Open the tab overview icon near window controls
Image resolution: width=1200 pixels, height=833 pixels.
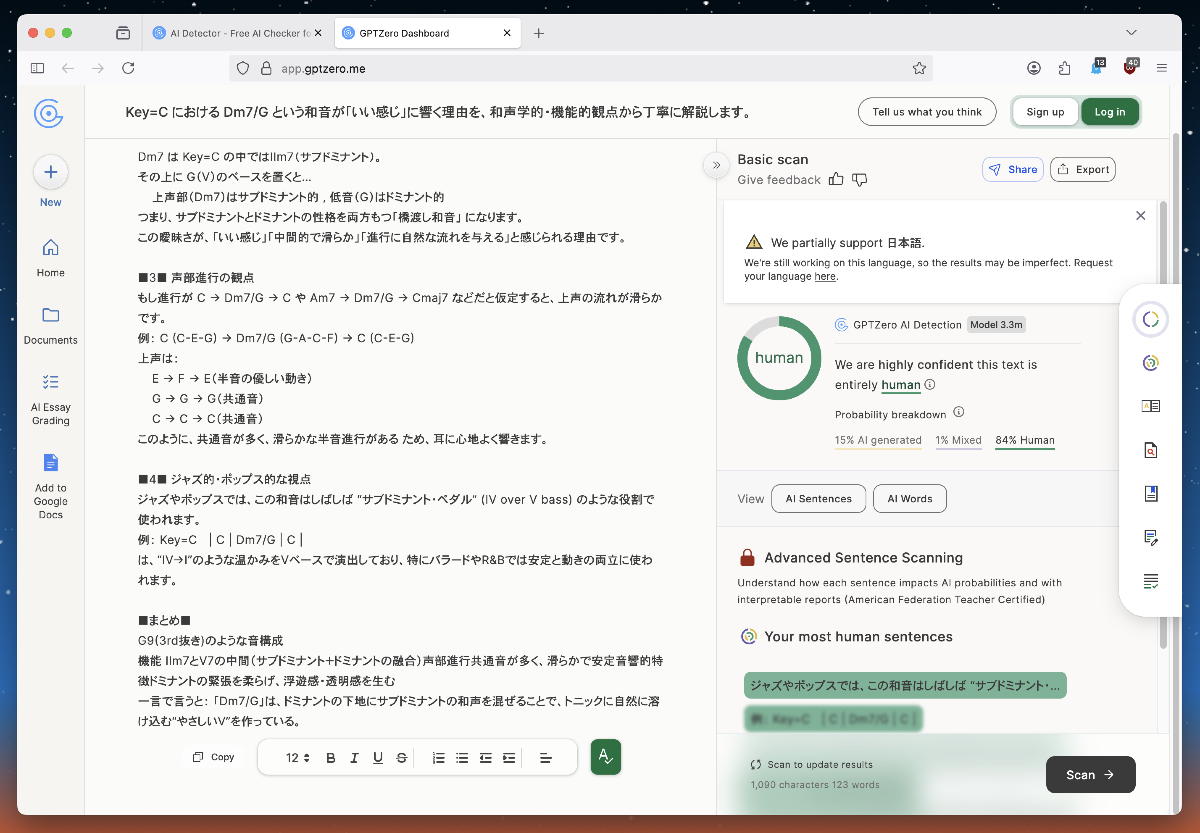[x=123, y=33]
